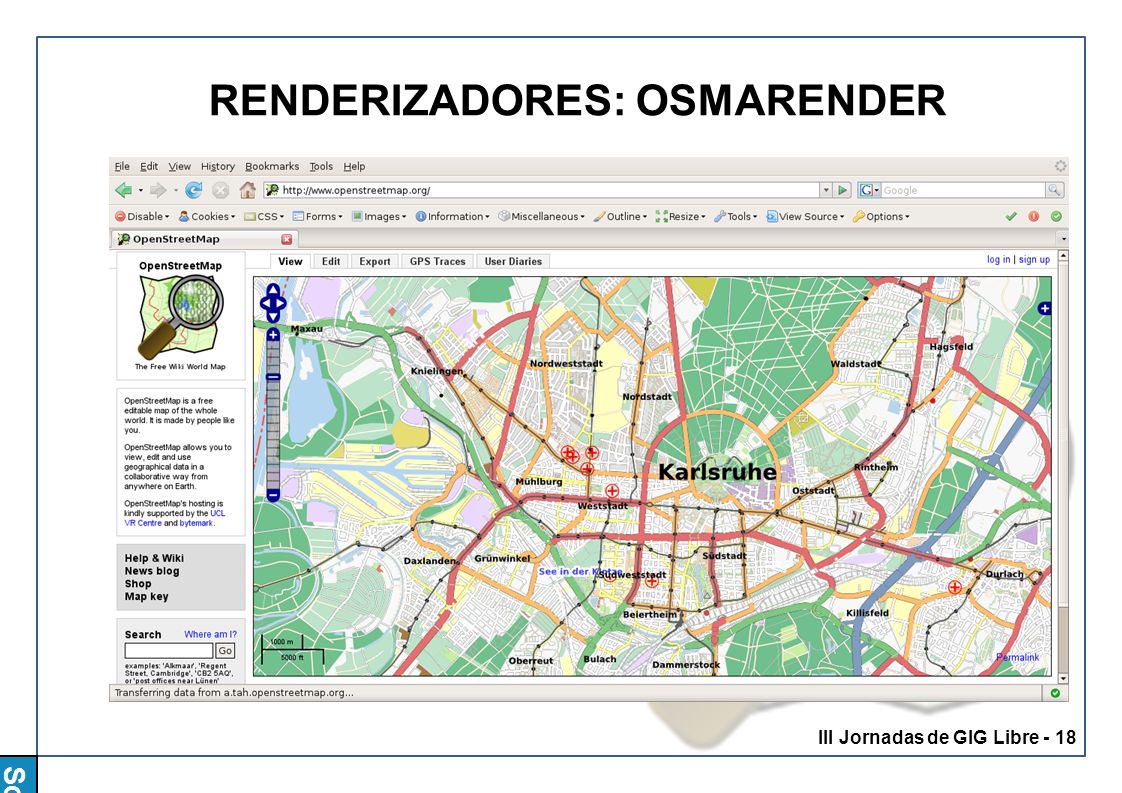The image size is (1122, 793).
Task: Open the Tools menu in menu bar
Action: coord(321,166)
